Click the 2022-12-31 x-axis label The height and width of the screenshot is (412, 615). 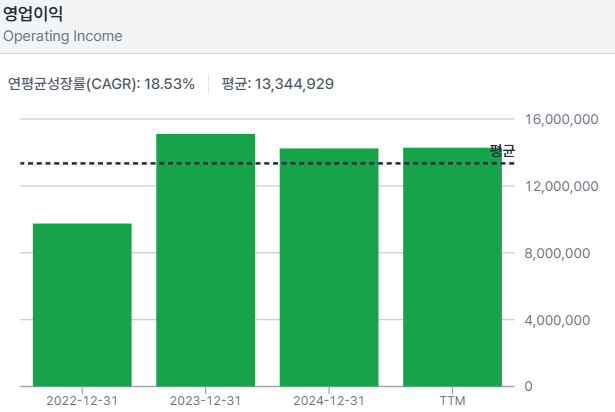click(82, 401)
